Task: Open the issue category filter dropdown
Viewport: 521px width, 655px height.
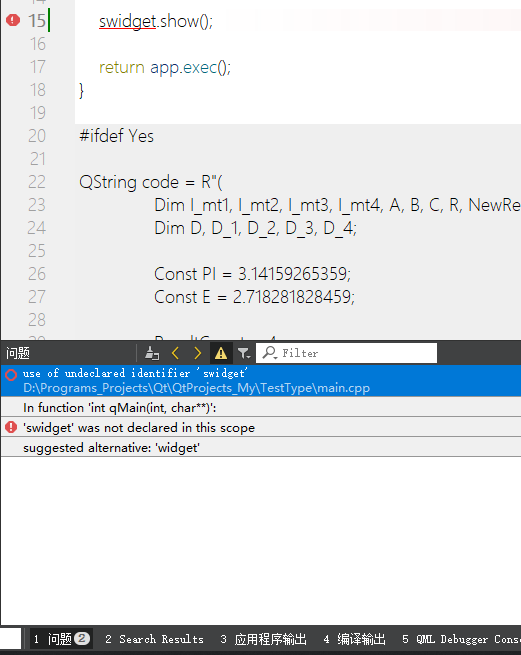Action: (244, 353)
